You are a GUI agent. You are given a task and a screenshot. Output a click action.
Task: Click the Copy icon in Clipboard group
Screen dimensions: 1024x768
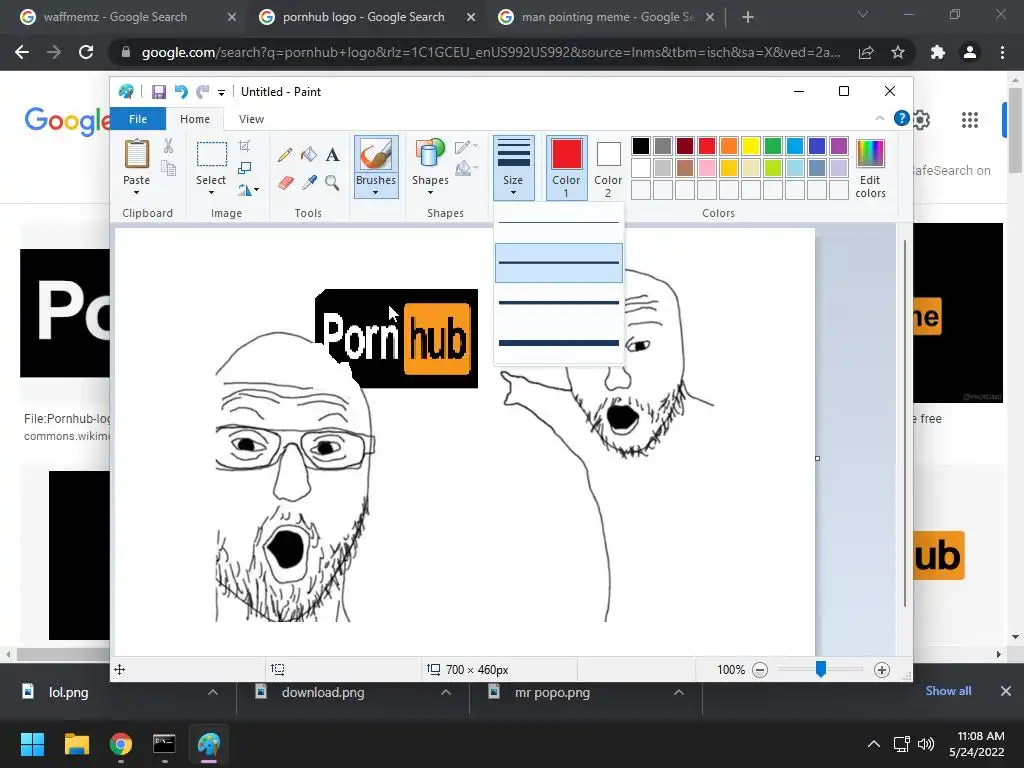coord(168,168)
